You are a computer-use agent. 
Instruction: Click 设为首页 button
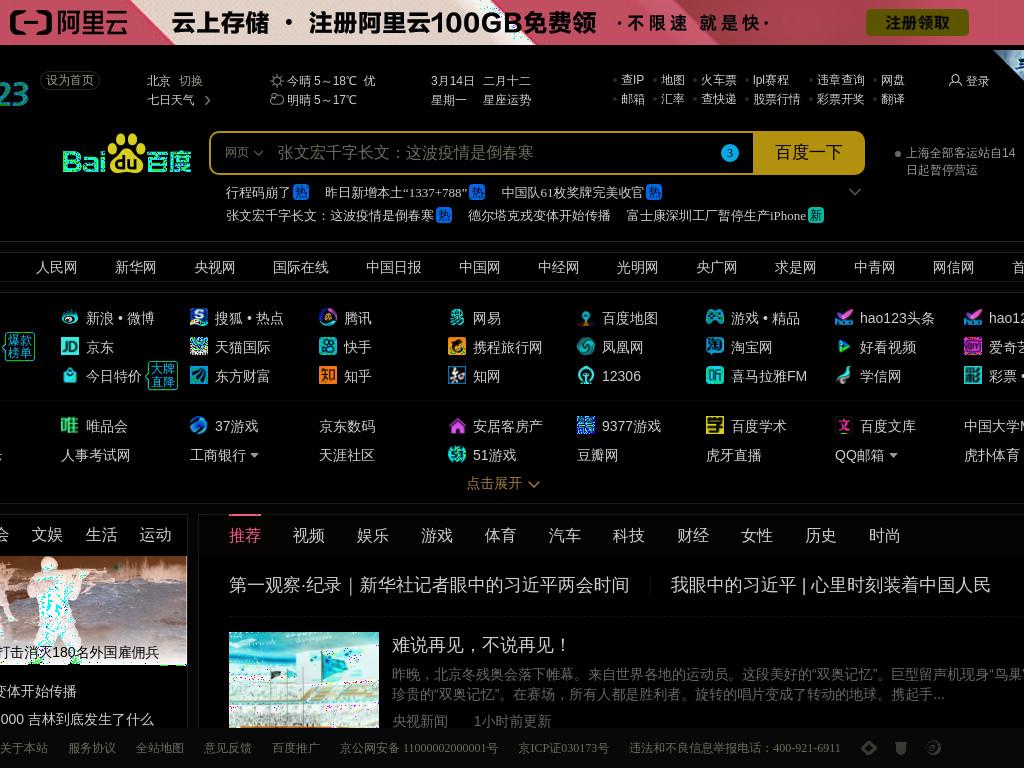[x=70, y=80]
